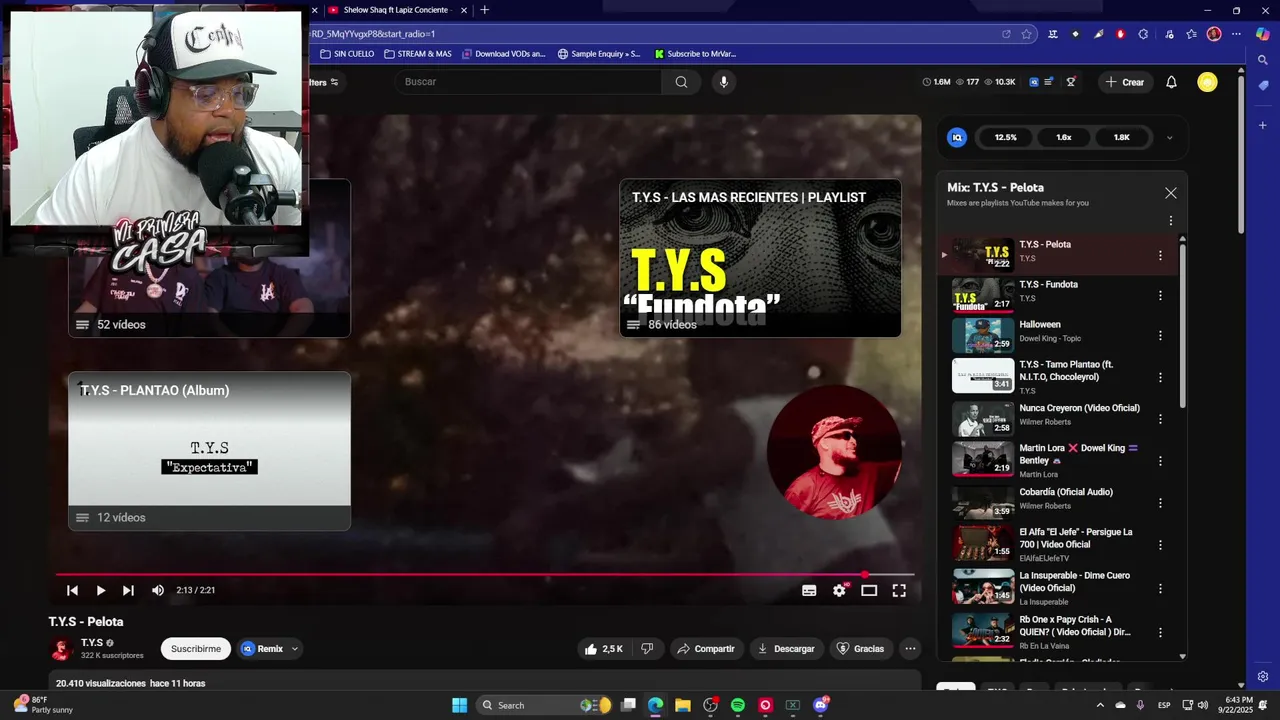Open T.Y.S - LAS MAS RECIENTES playlist card

coord(760,258)
